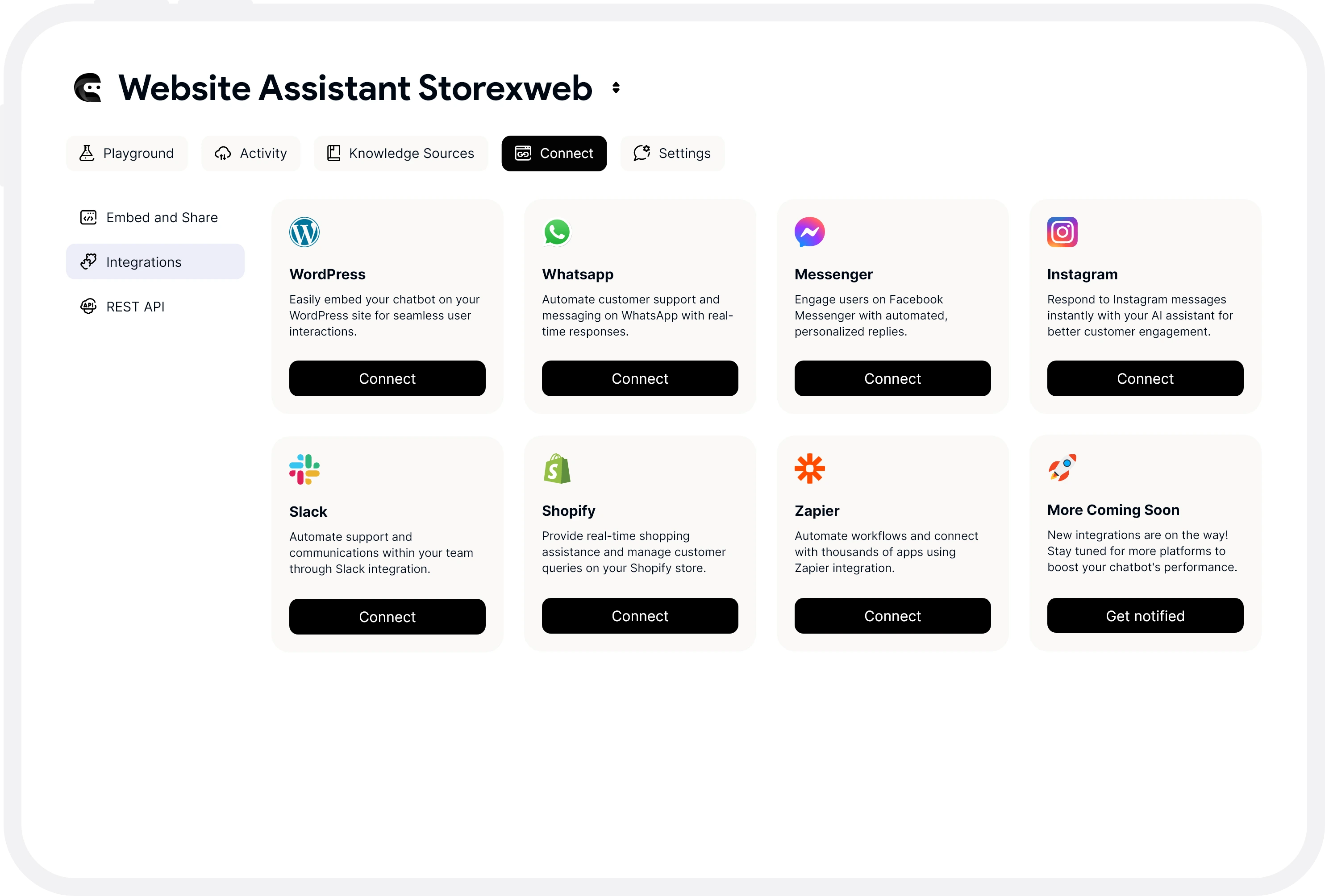Viewport: 1325px width, 896px height.
Task: Click the Instagram integration icon
Action: pyautogui.click(x=1062, y=232)
